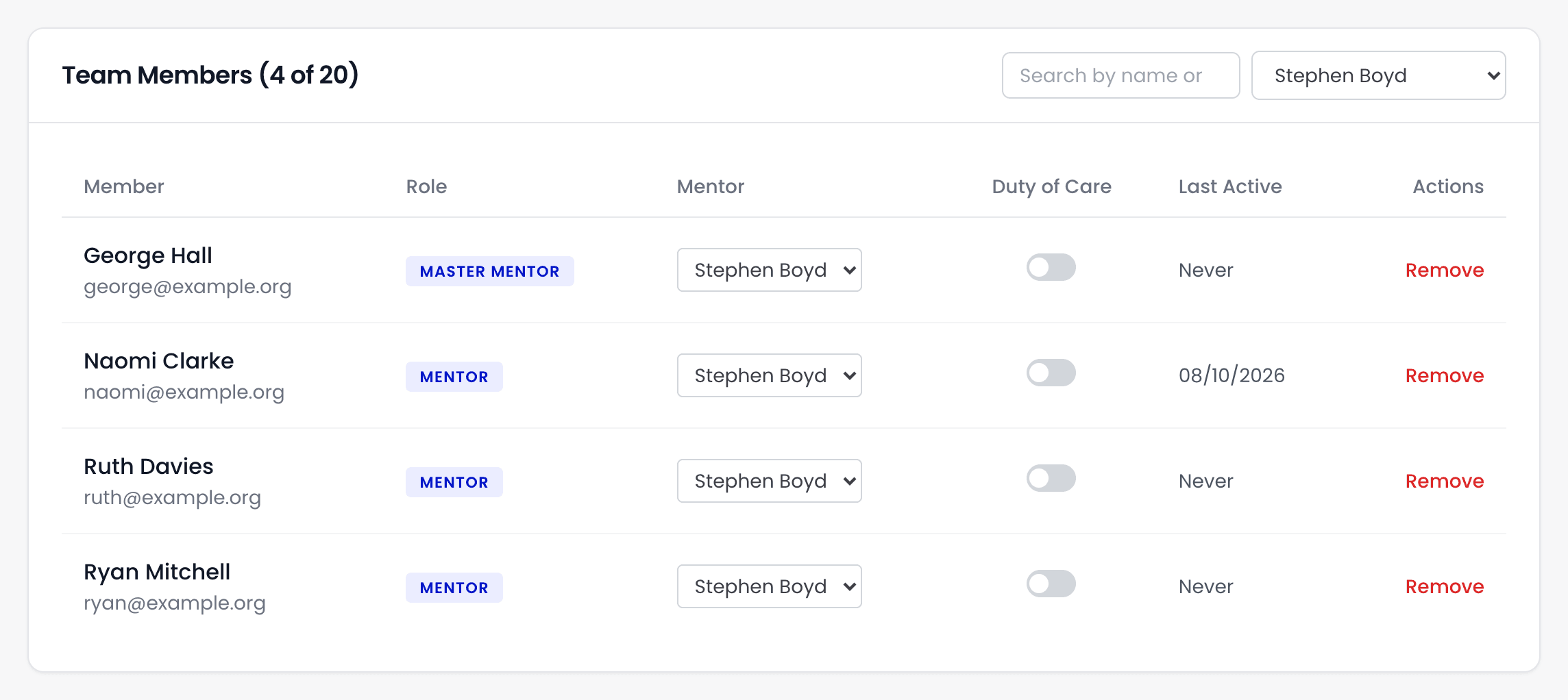Click the Team Members (4 of 20) heading

point(210,75)
